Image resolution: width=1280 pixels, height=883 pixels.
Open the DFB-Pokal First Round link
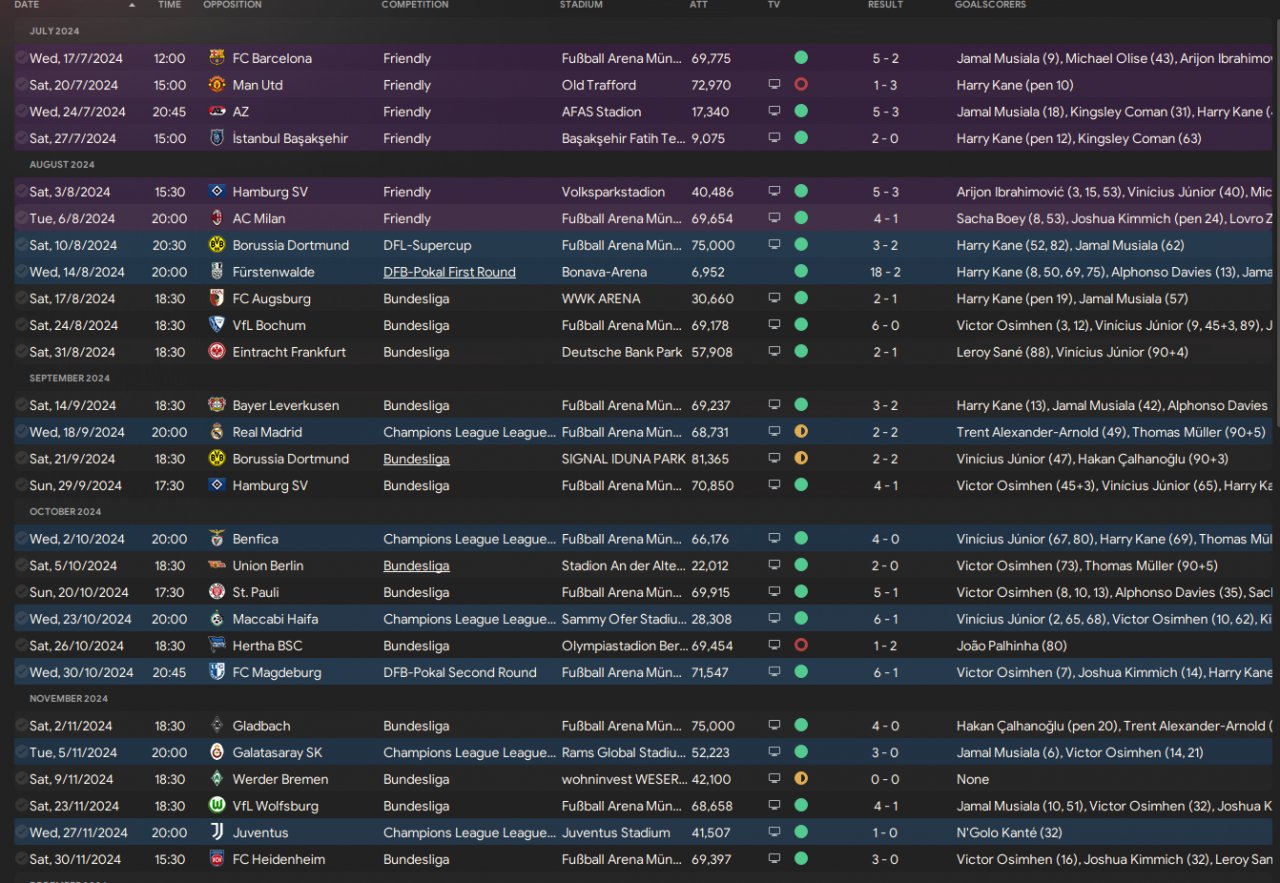449,272
